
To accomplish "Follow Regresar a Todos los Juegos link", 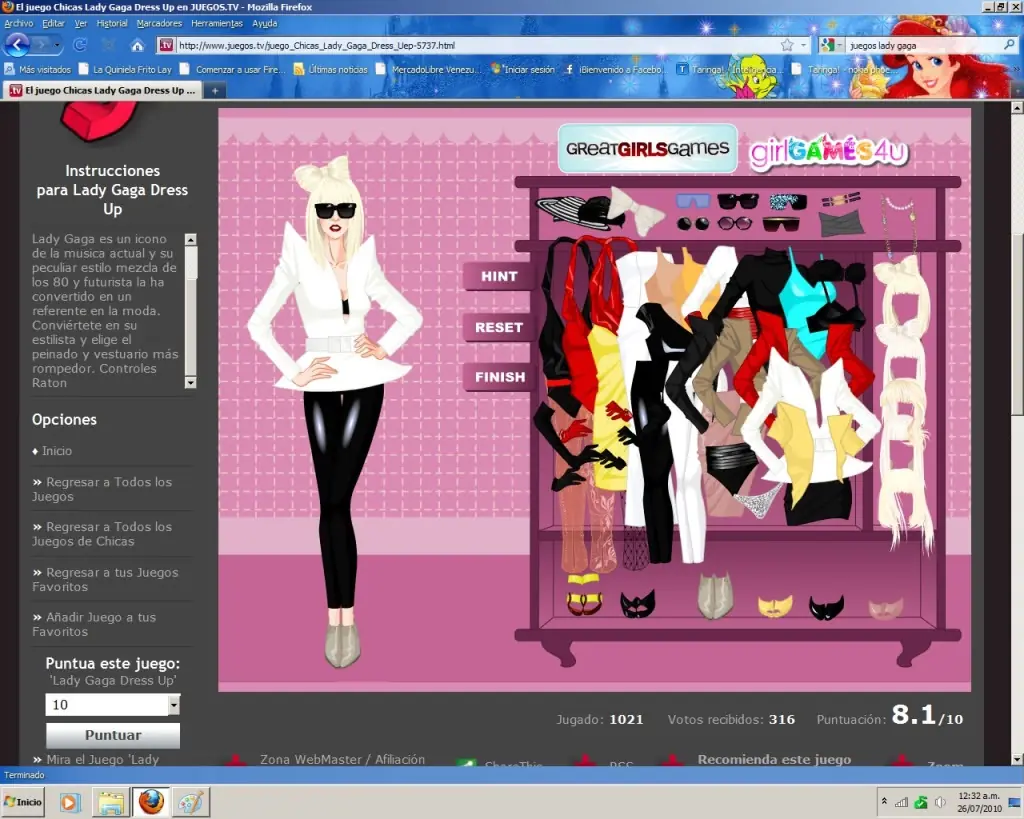I will pos(103,489).
